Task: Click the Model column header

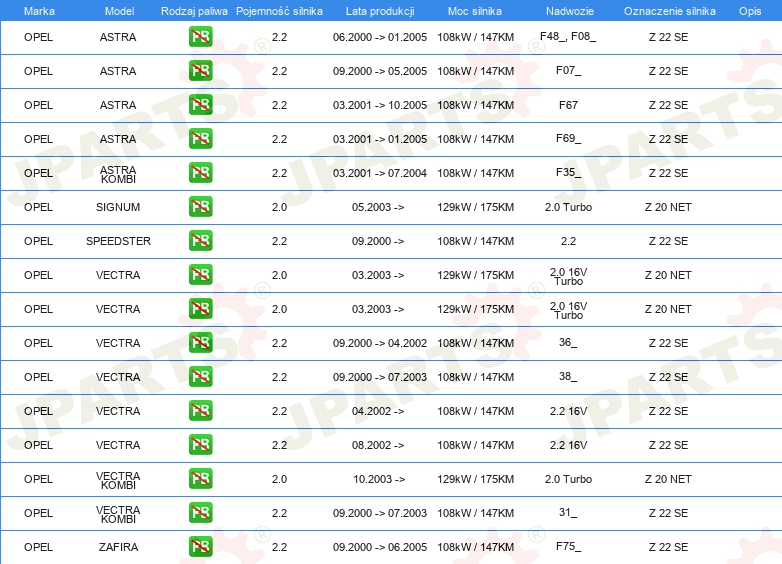Action: coord(119,11)
